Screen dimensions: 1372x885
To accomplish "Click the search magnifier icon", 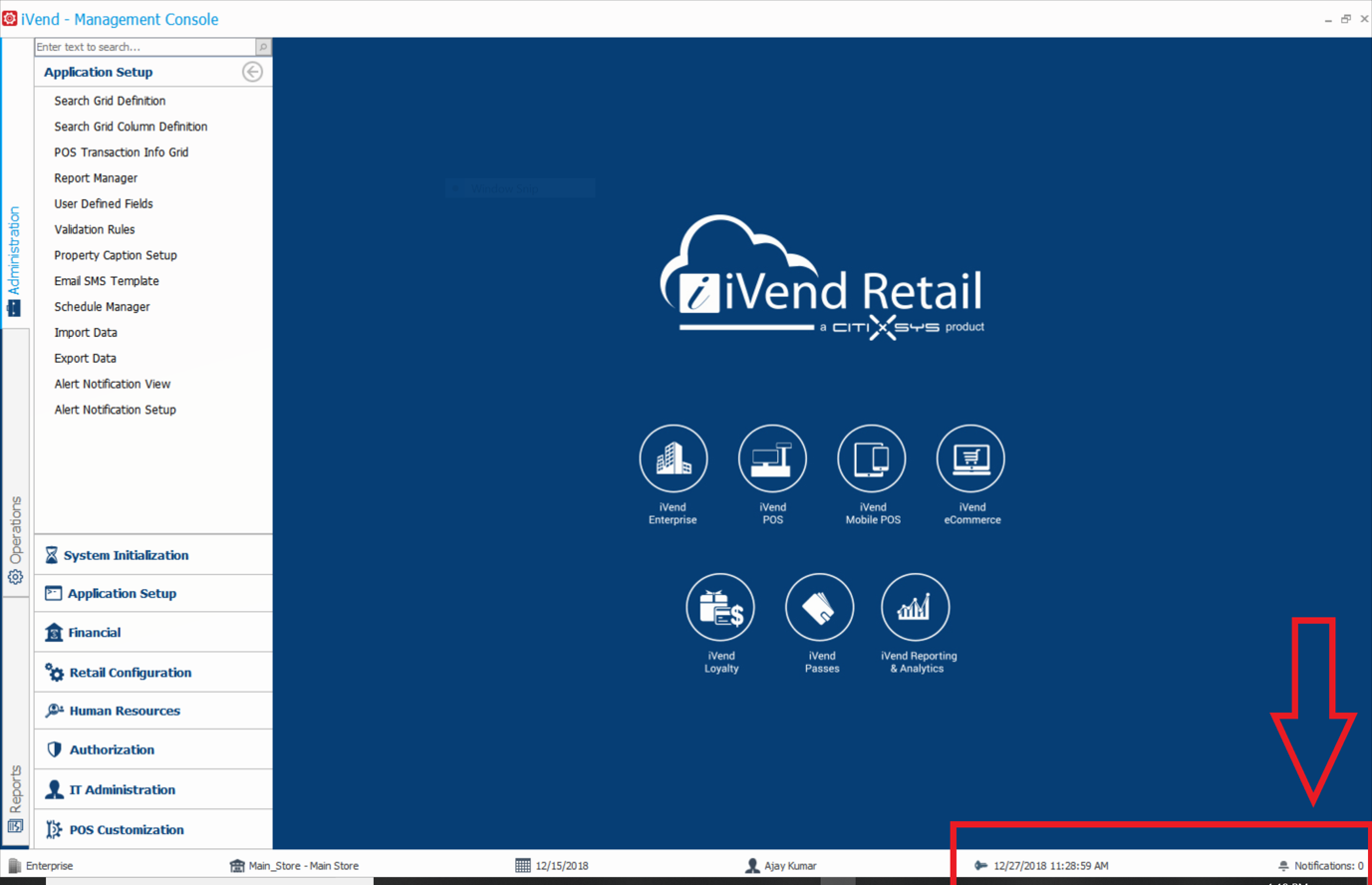I will click(263, 47).
